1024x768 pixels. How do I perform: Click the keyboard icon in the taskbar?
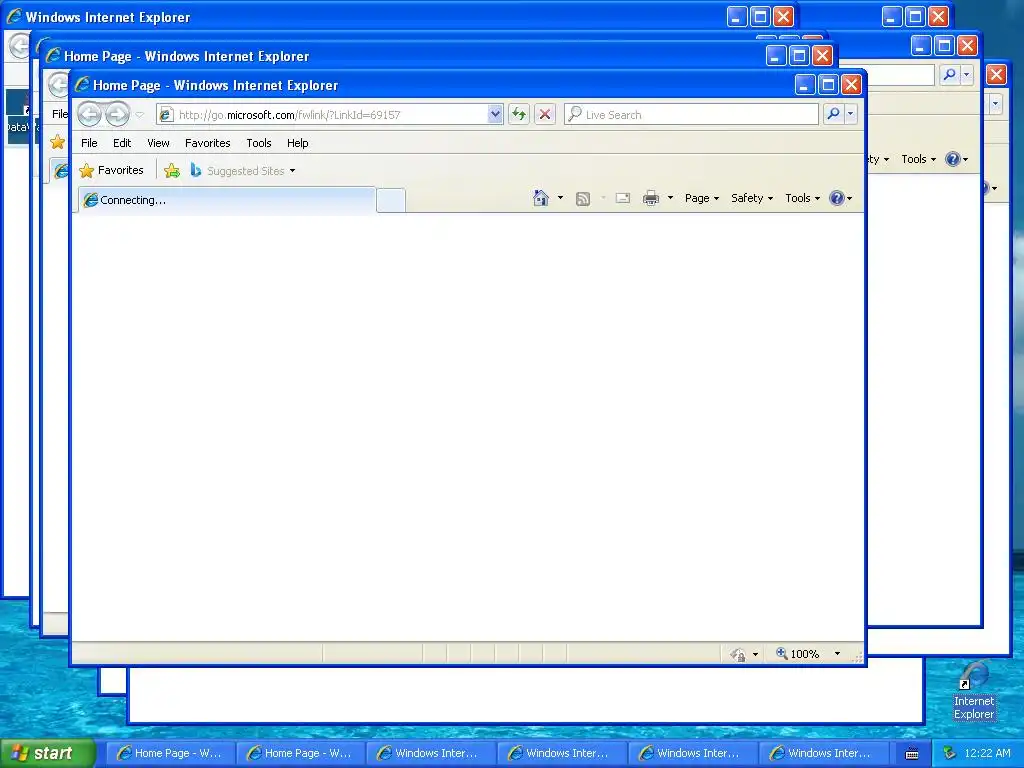click(x=912, y=754)
